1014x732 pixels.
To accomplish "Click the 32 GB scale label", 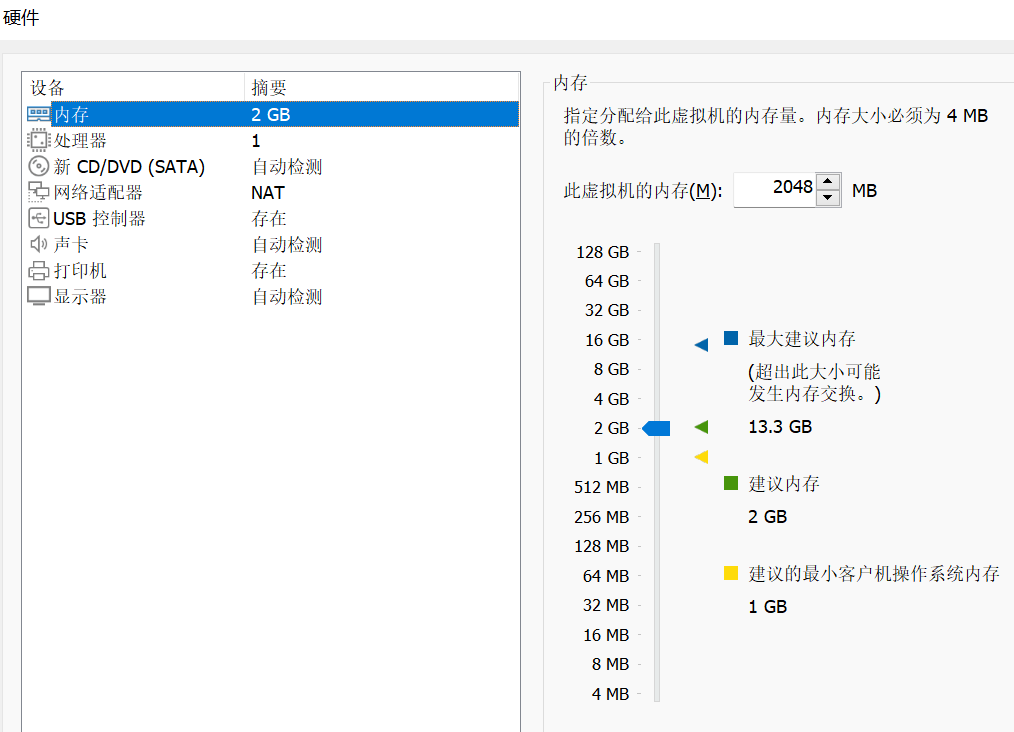I will coord(607,310).
